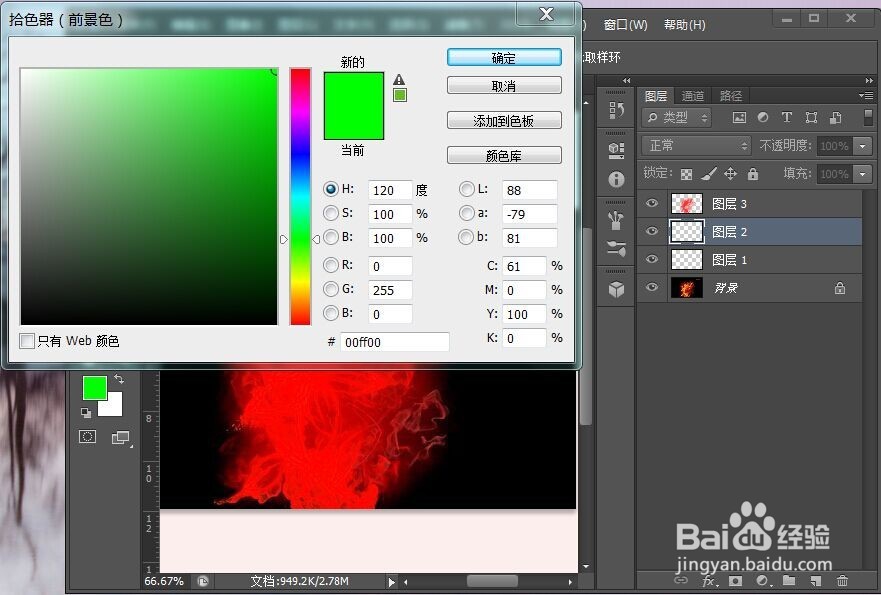The width and height of the screenshot is (881, 595).
Task: Click the 取消 button
Action: (504, 86)
